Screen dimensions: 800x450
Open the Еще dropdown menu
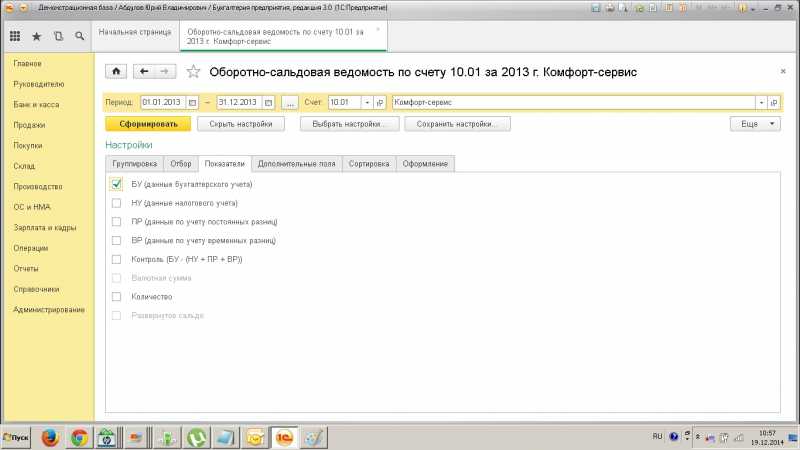point(755,124)
